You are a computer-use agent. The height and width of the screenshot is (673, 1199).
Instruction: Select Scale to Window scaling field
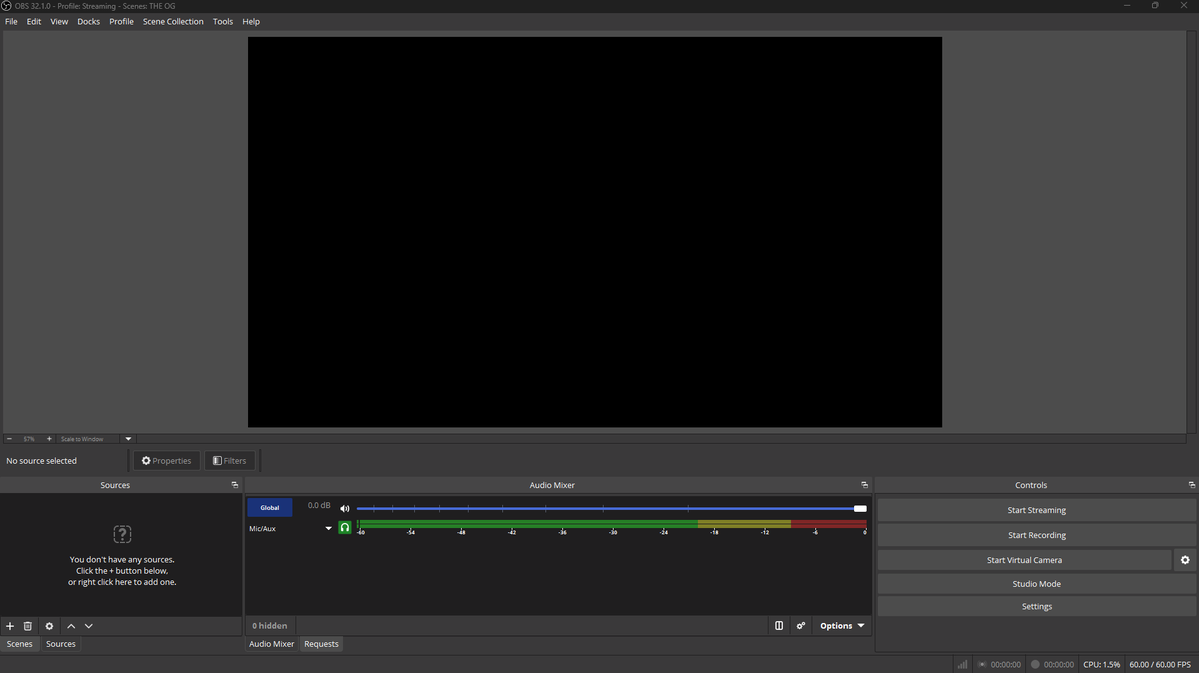[89, 439]
